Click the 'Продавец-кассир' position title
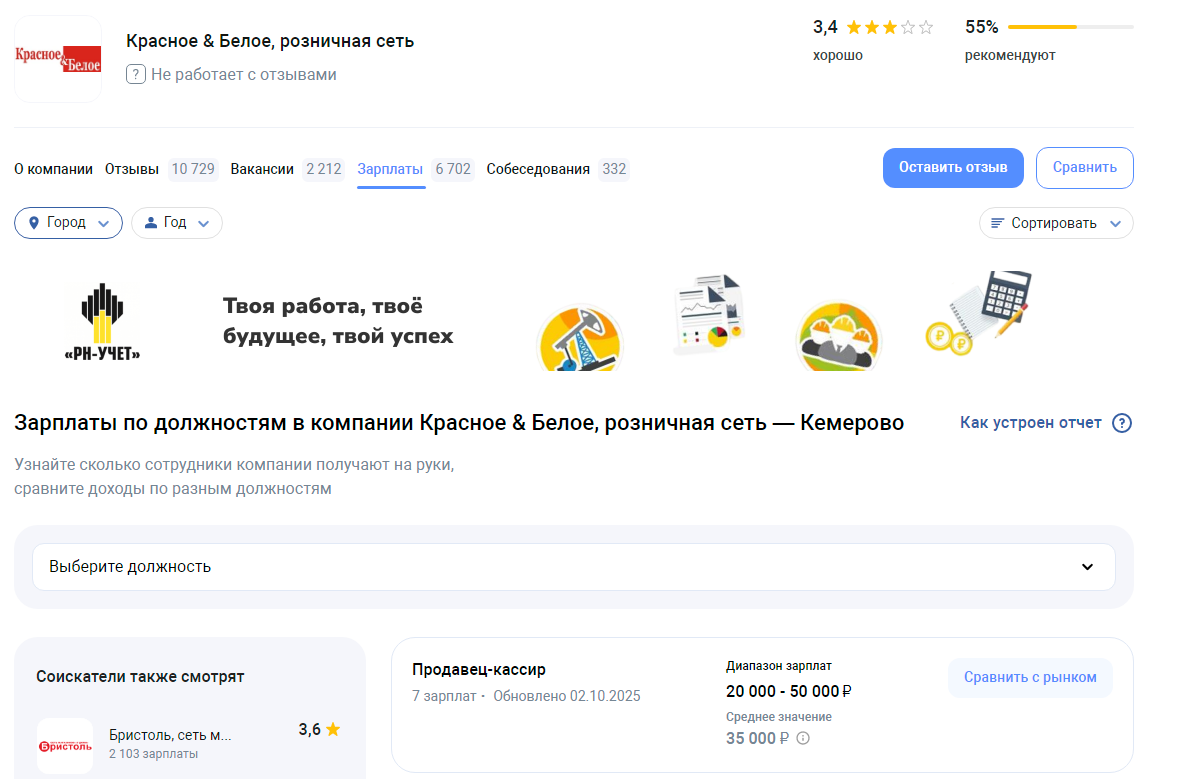Viewport: 1185px width, 779px height. click(479, 669)
